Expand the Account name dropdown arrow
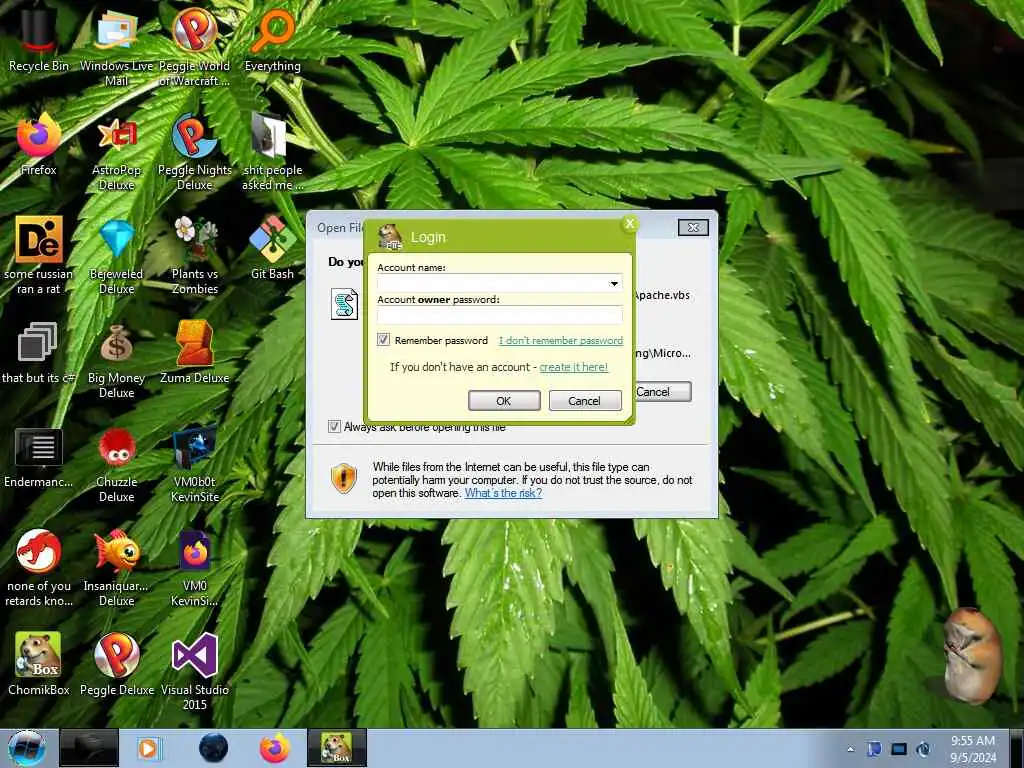1024x768 pixels. point(614,283)
